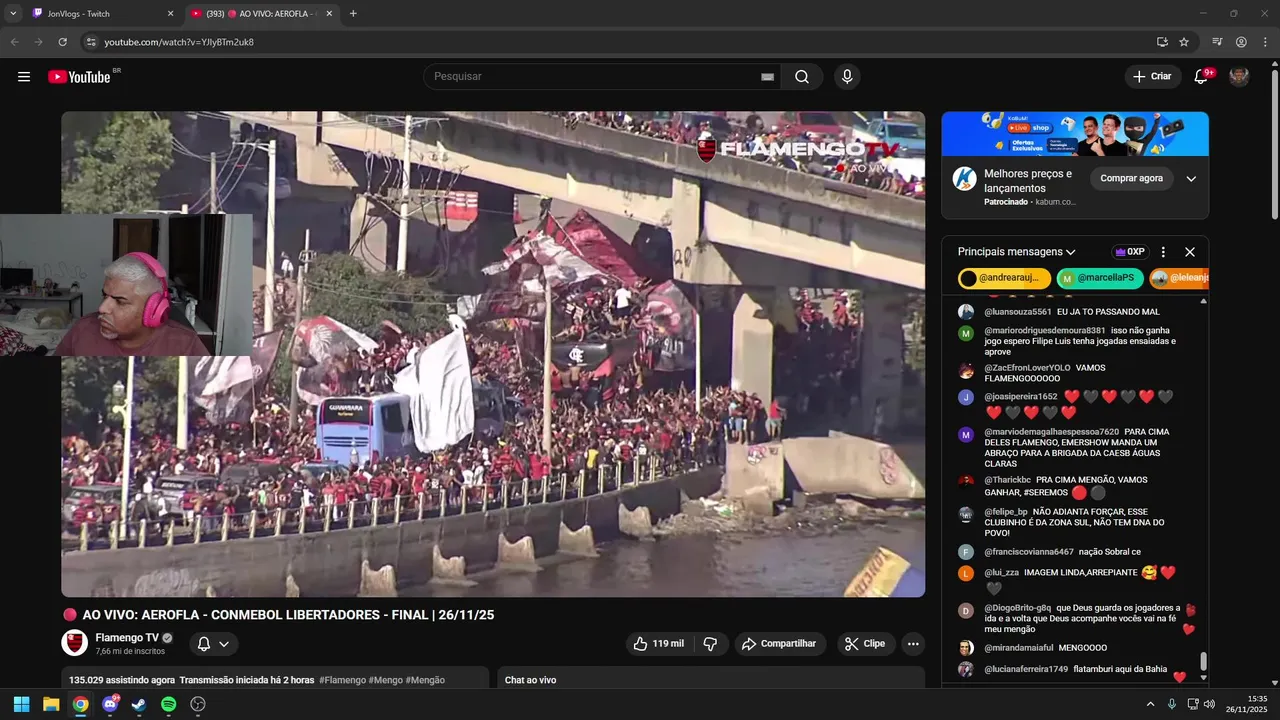Screen dimensions: 1280x720
Task: Open the YouTube account avatar menu
Action: tap(1239, 77)
